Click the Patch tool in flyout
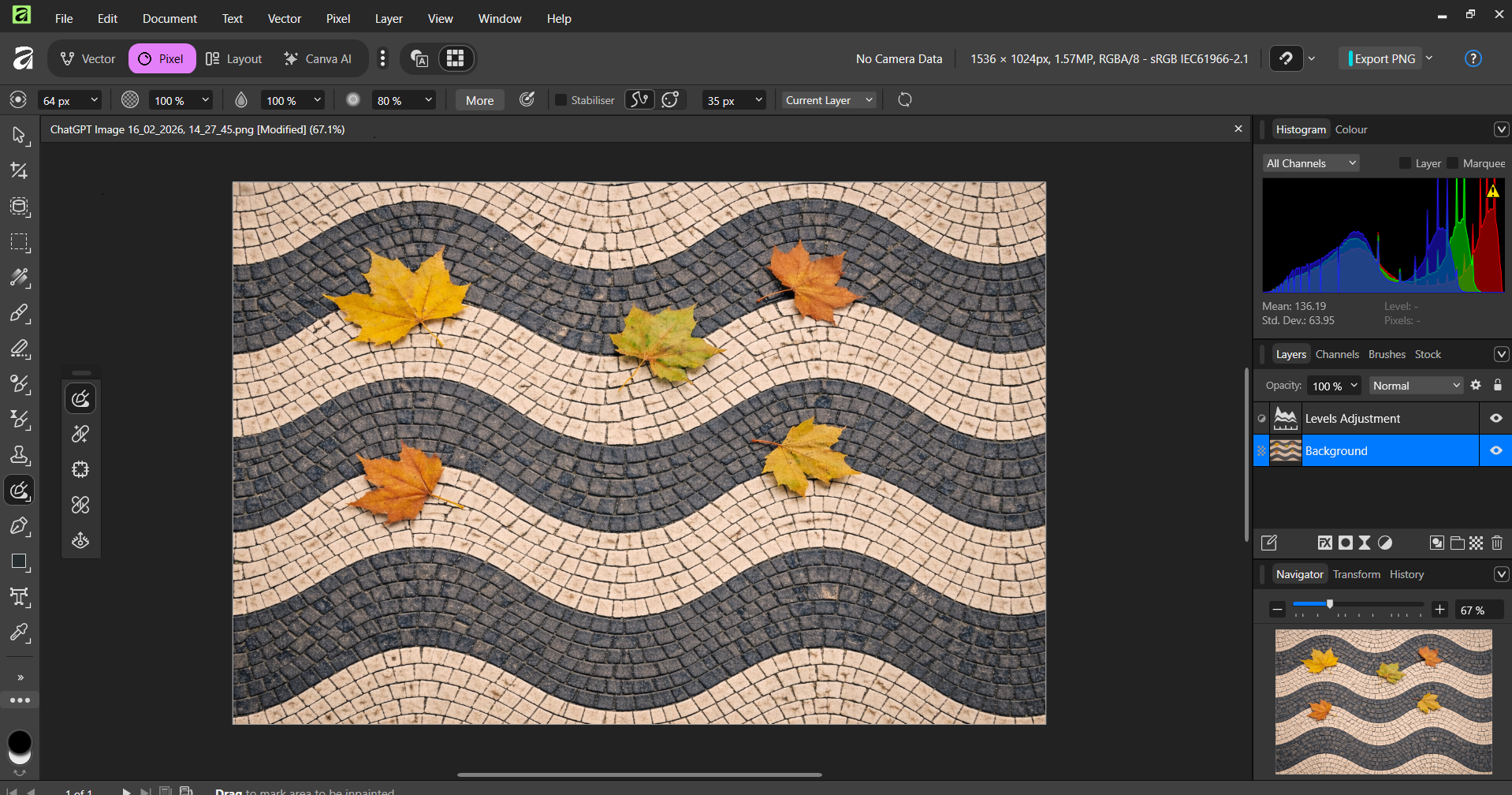 (80, 469)
